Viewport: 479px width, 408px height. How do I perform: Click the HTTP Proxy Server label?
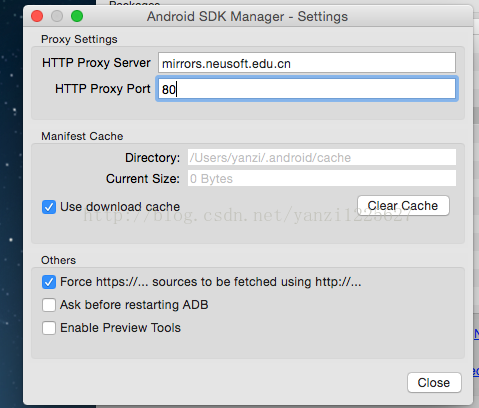pos(96,63)
